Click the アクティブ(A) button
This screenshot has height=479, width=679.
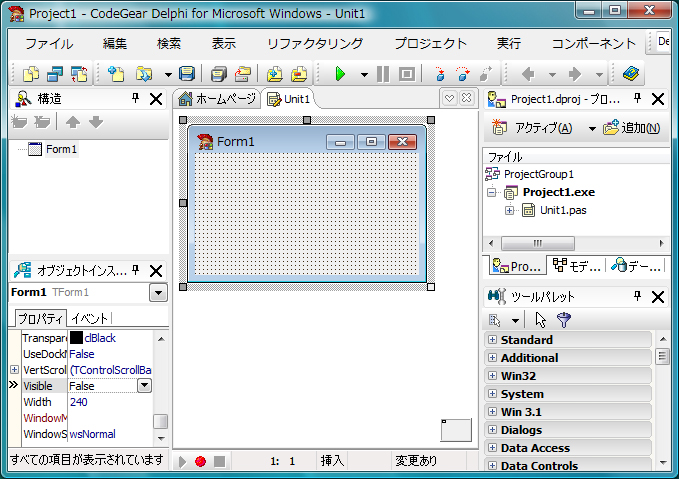click(533, 128)
